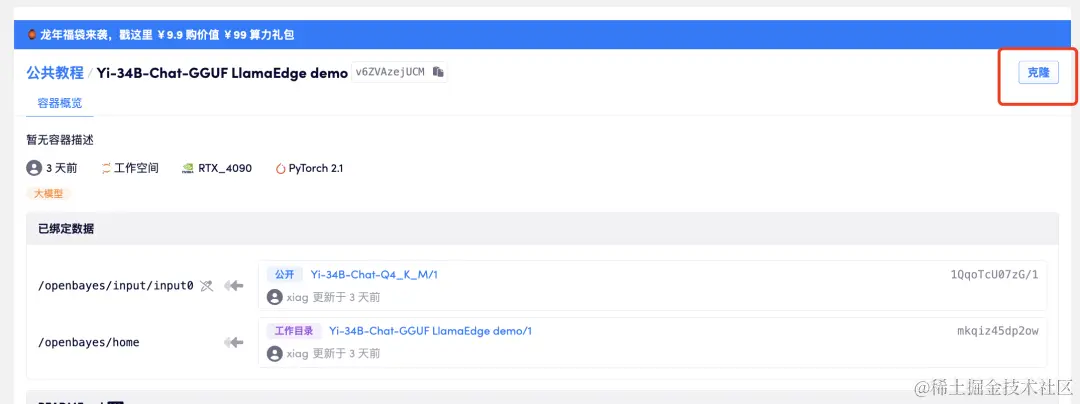Open the Yi-34B-Chat-GGUF LlamaEdge demo/1 link
The width and height of the screenshot is (1080, 404).
430,331
